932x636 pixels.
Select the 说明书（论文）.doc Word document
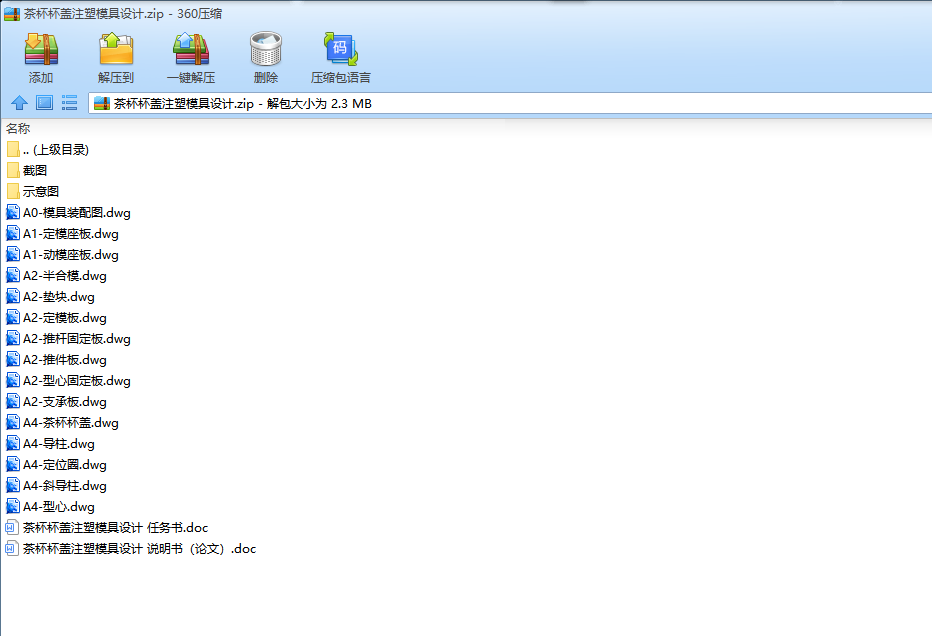coord(131,549)
